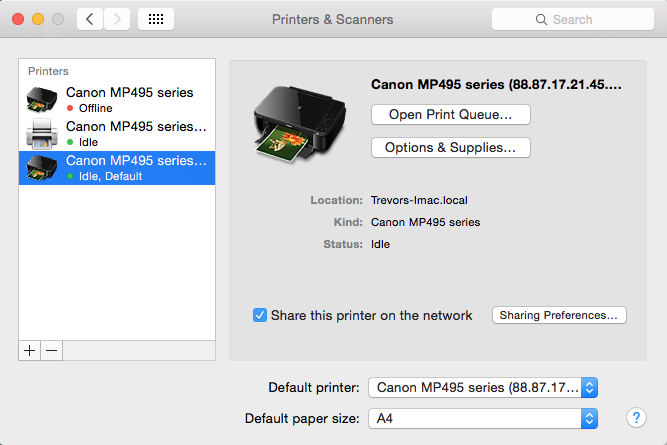The width and height of the screenshot is (667, 445).
Task: Open Sharing Preferences
Action: pos(559,315)
